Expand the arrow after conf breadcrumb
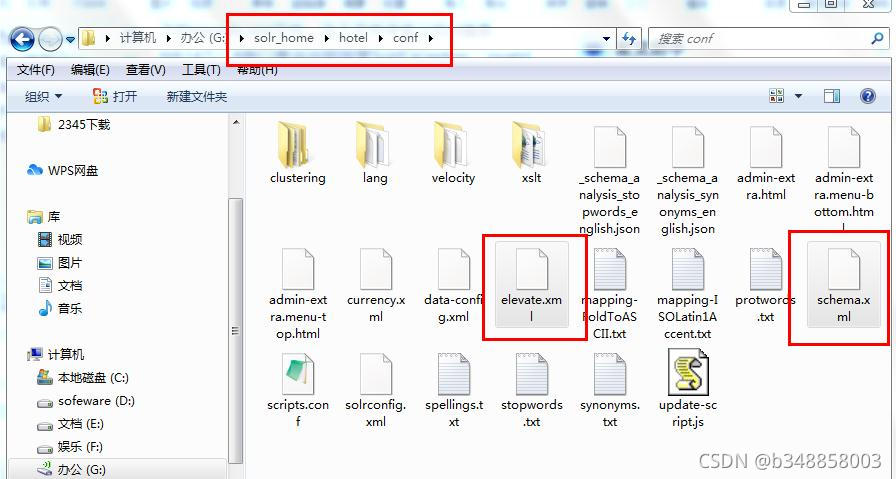Image resolution: width=896 pixels, height=479 pixels. click(431, 38)
